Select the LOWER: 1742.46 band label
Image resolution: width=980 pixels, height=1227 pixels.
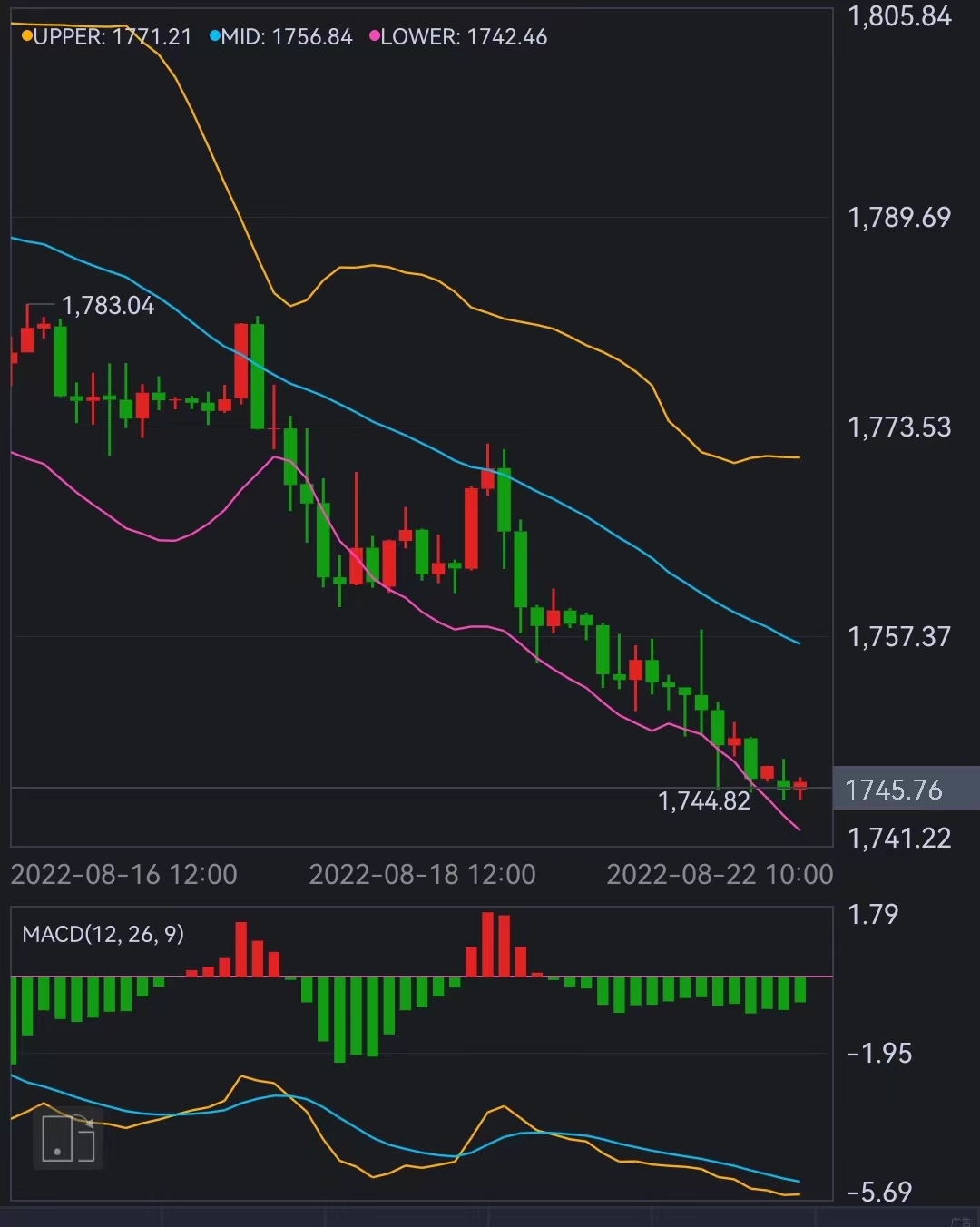coord(464,37)
